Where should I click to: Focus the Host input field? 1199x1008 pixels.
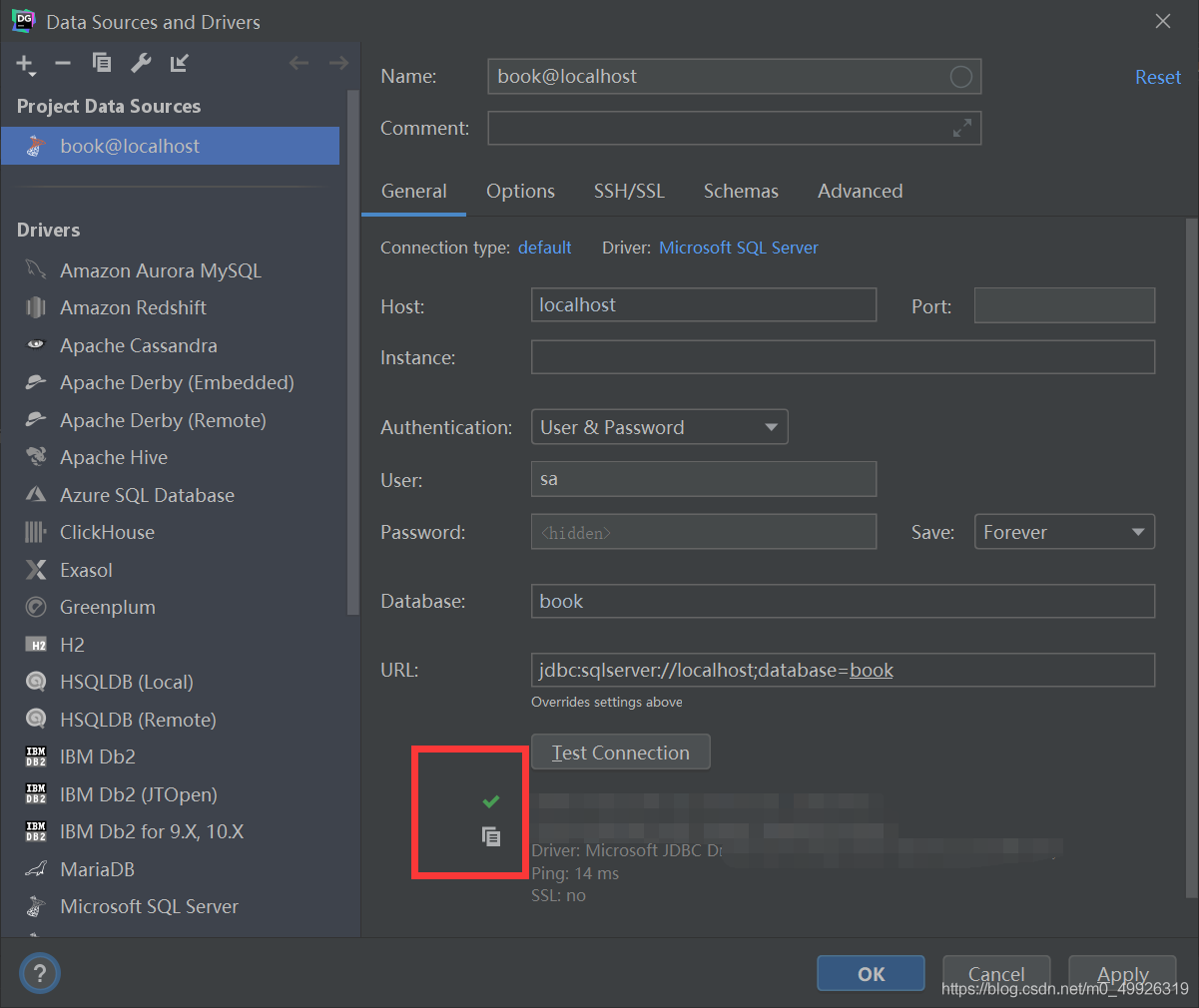click(704, 305)
